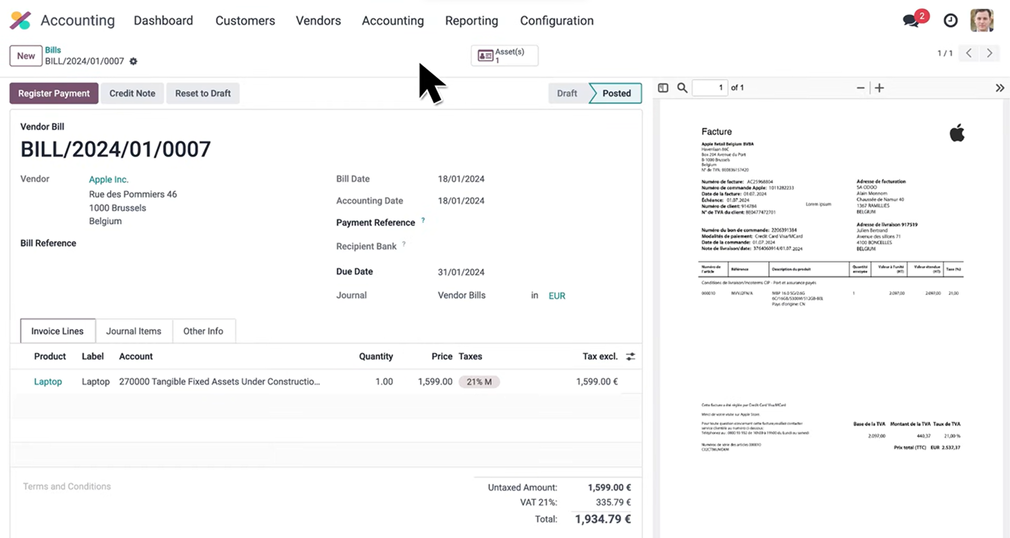Select the Draft status stage
The width and height of the screenshot is (1010, 538).
coord(567,93)
